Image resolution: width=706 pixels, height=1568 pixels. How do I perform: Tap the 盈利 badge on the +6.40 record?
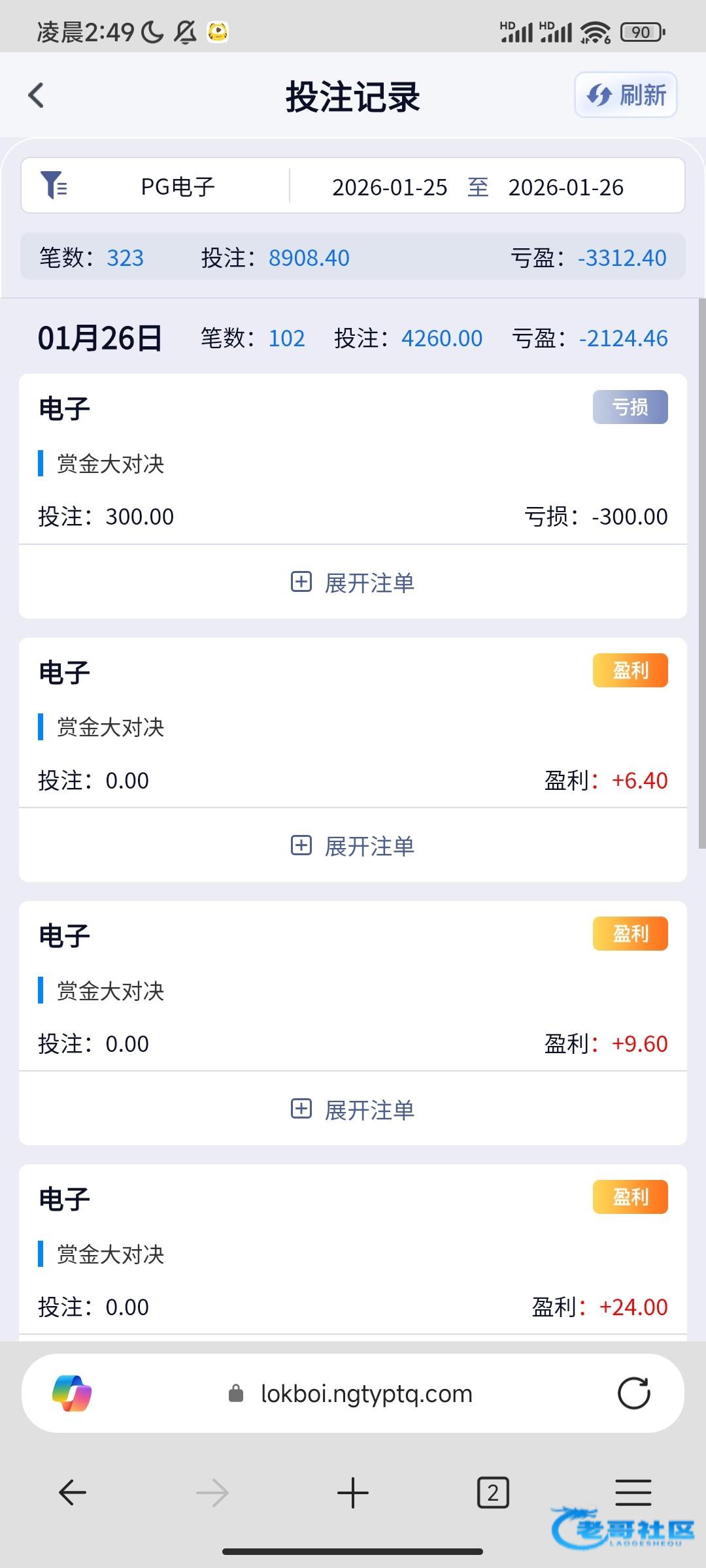click(x=630, y=670)
